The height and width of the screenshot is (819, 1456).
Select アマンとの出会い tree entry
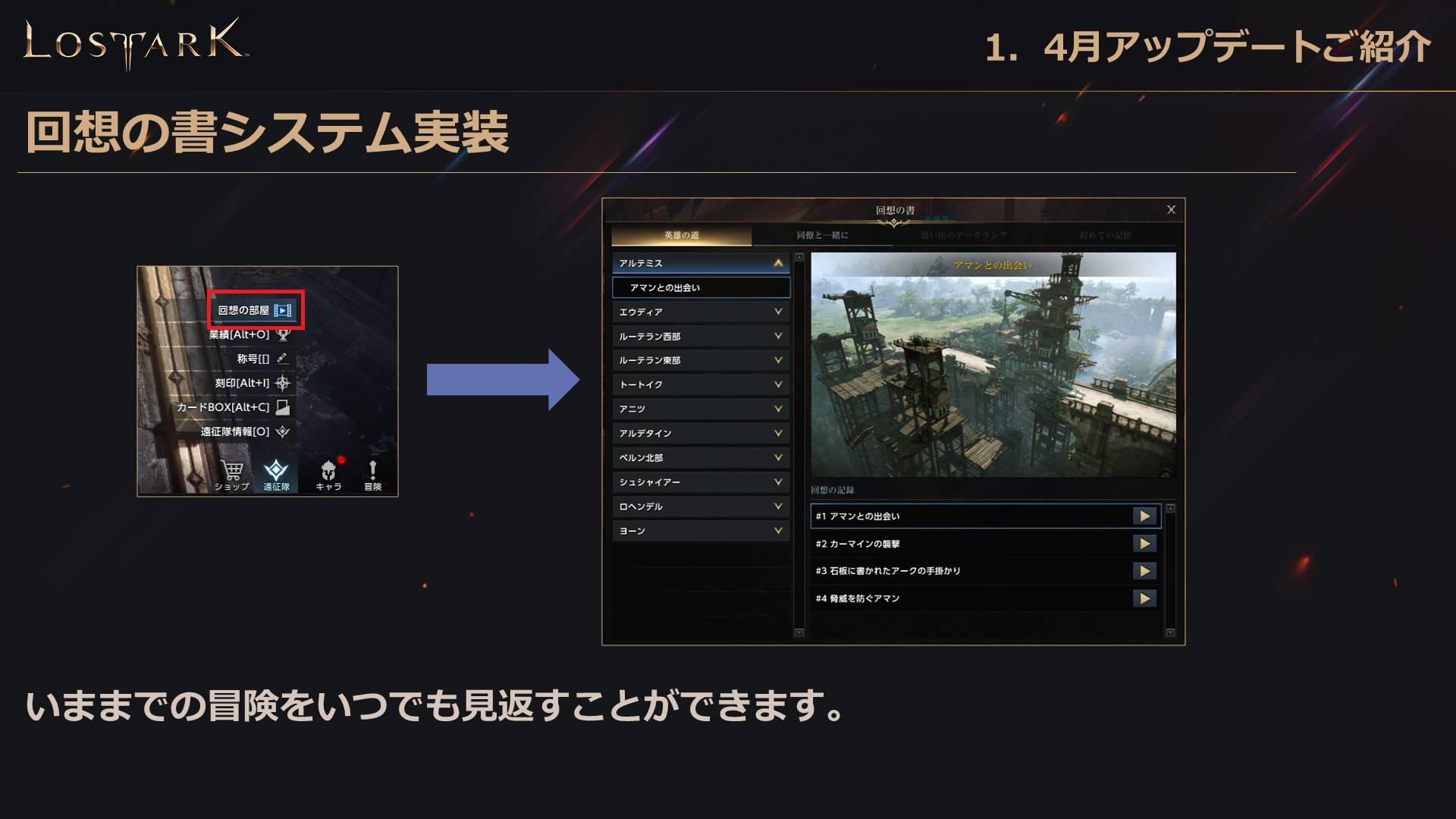click(701, 287)
